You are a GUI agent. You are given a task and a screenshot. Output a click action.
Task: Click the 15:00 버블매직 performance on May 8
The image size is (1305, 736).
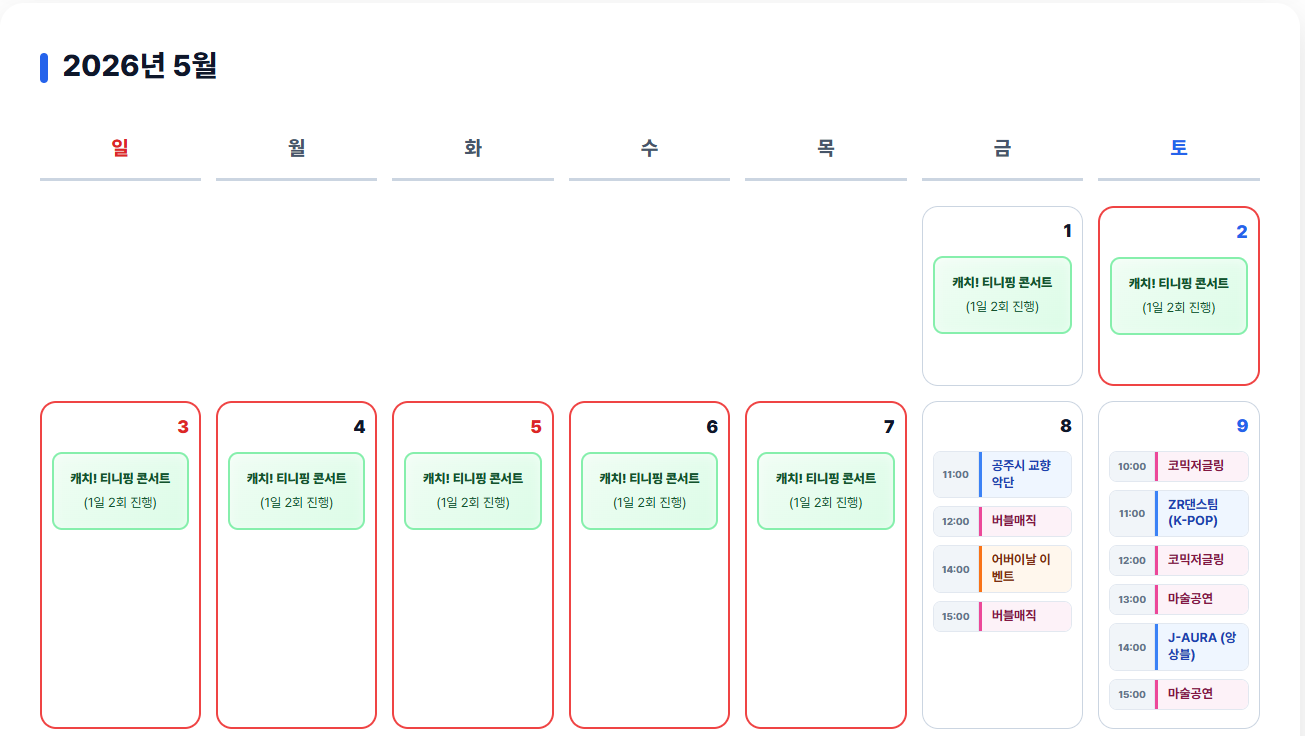click(x=1002, y=616)
